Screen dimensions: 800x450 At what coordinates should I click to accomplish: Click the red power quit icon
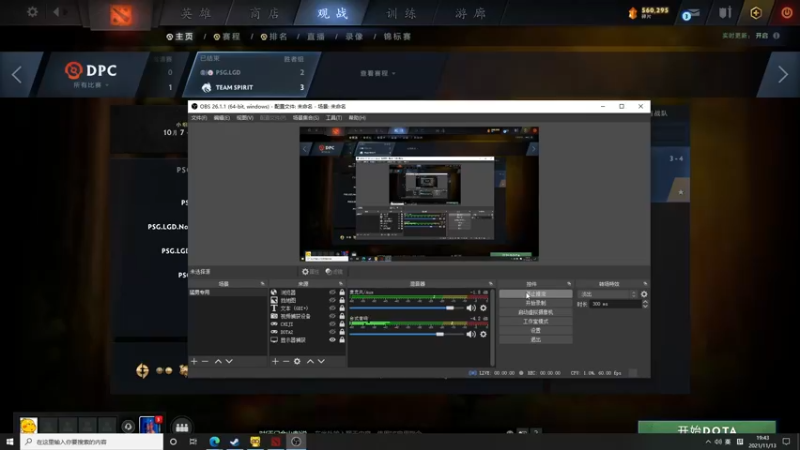point(786,13)
